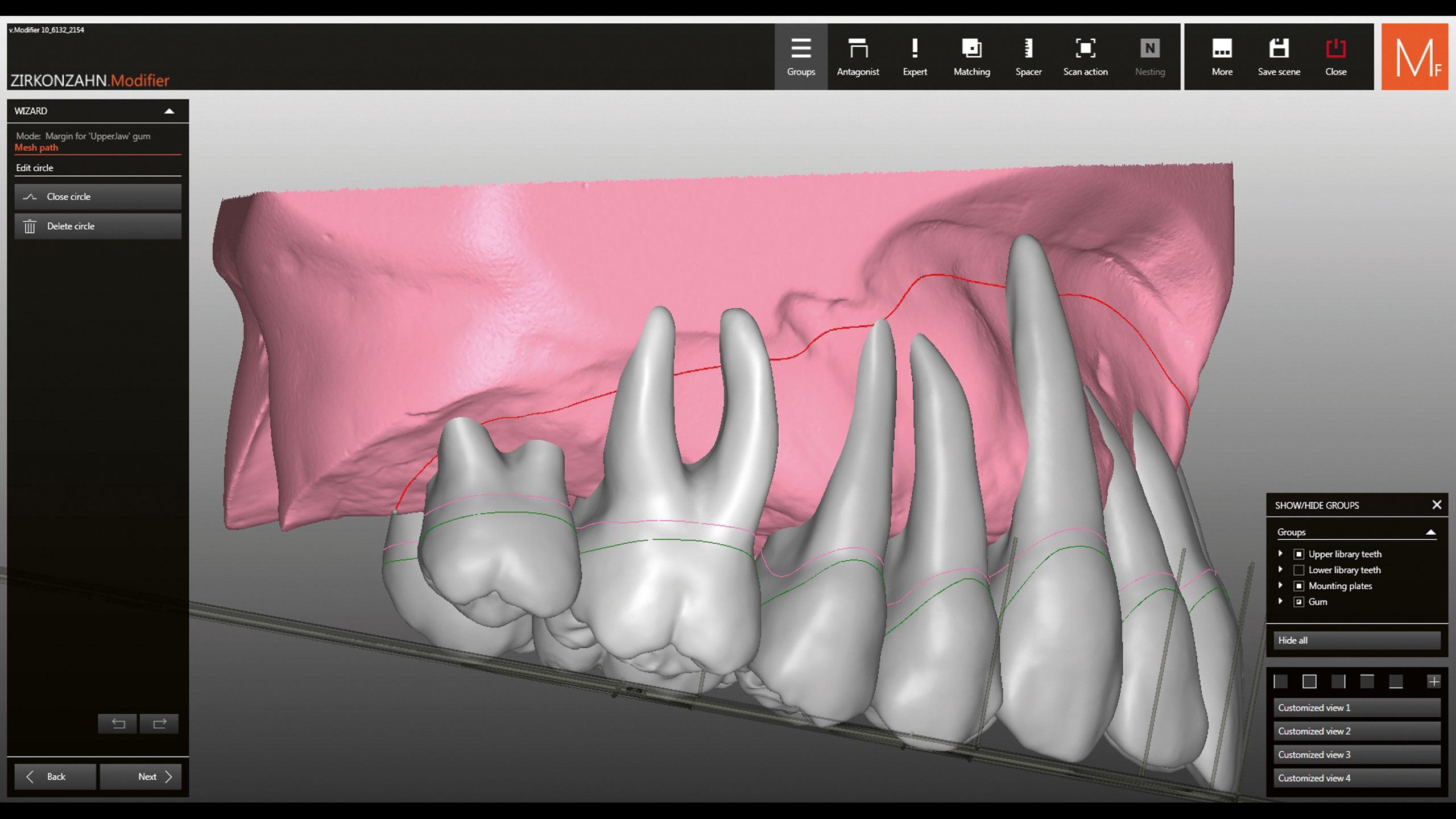
Task: Select Customized view 2
Action: (x=1356, y=731)
